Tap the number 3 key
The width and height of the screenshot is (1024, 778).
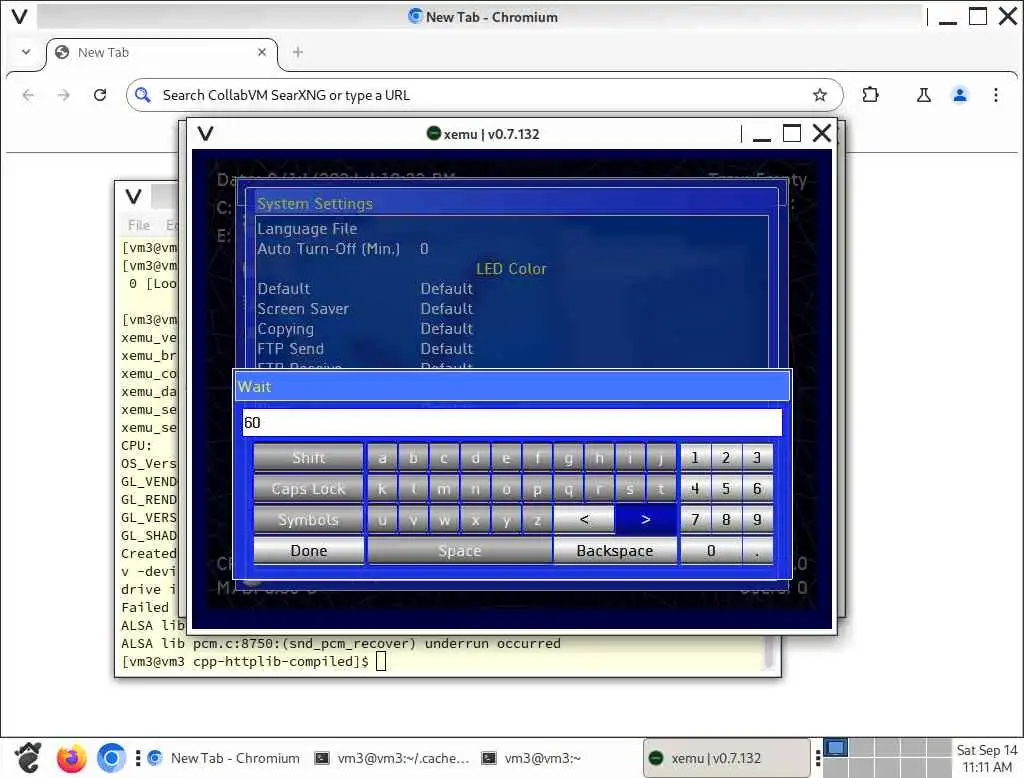tap(757, 458)
